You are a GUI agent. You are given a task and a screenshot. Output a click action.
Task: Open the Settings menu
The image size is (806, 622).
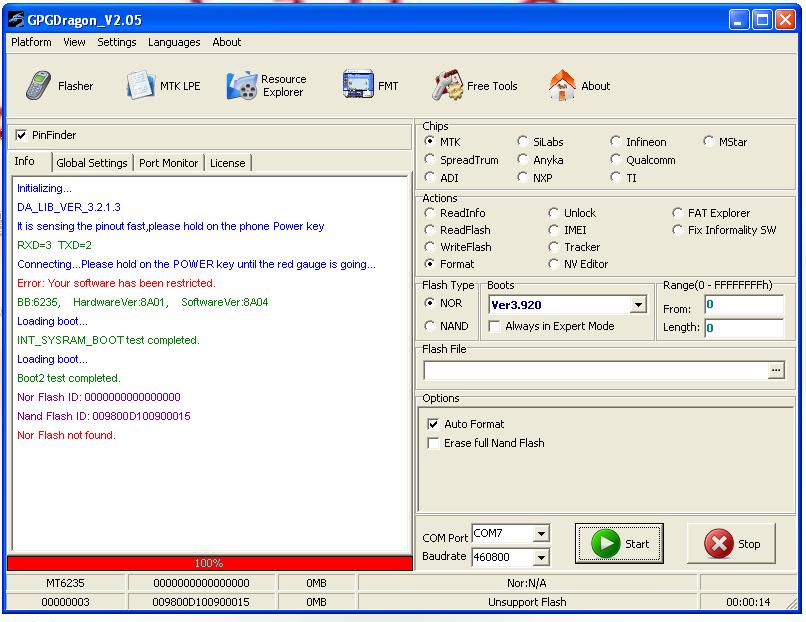pos(117,42)
